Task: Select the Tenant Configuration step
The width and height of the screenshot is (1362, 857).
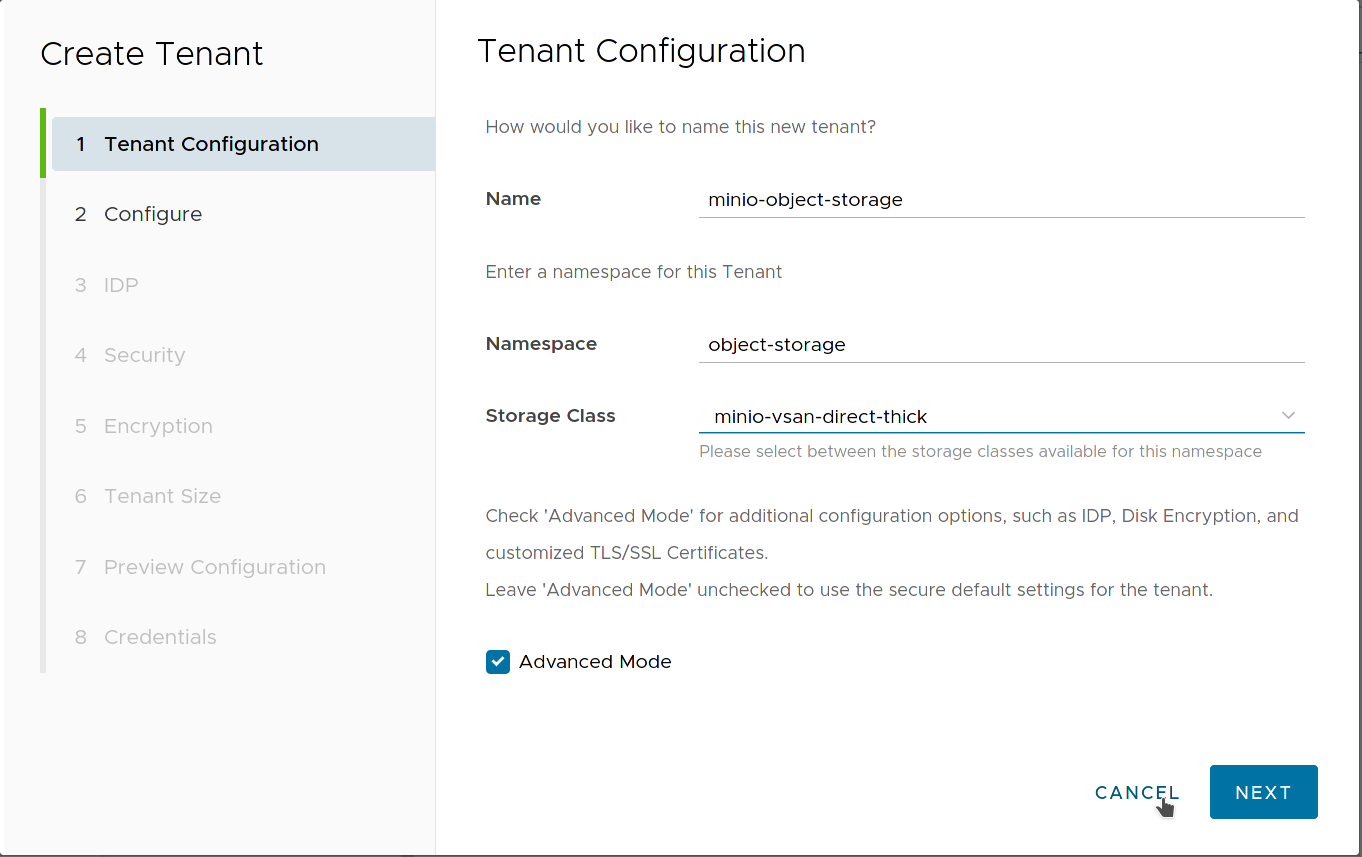Action: click(210, 143)
